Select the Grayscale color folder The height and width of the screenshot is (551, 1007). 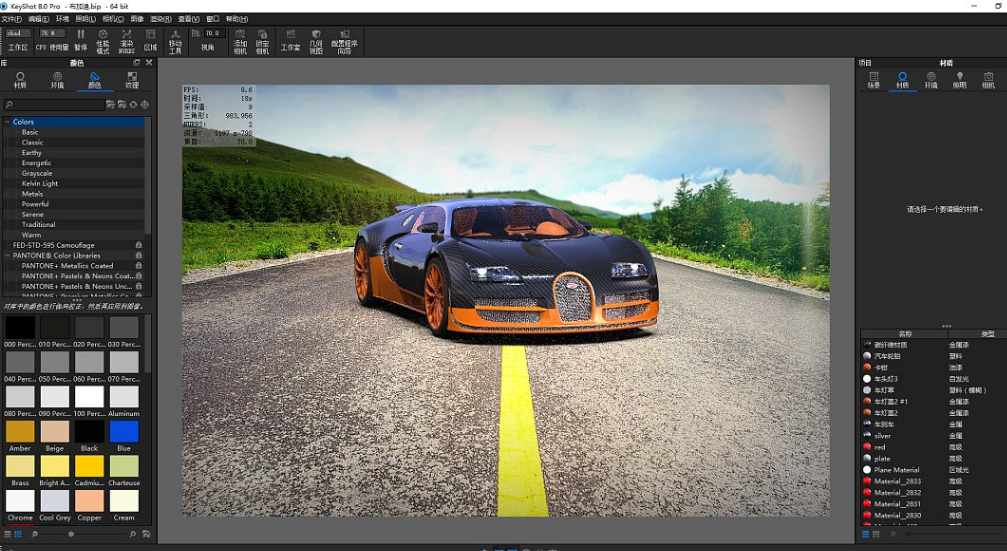click(x=37, y=173)
